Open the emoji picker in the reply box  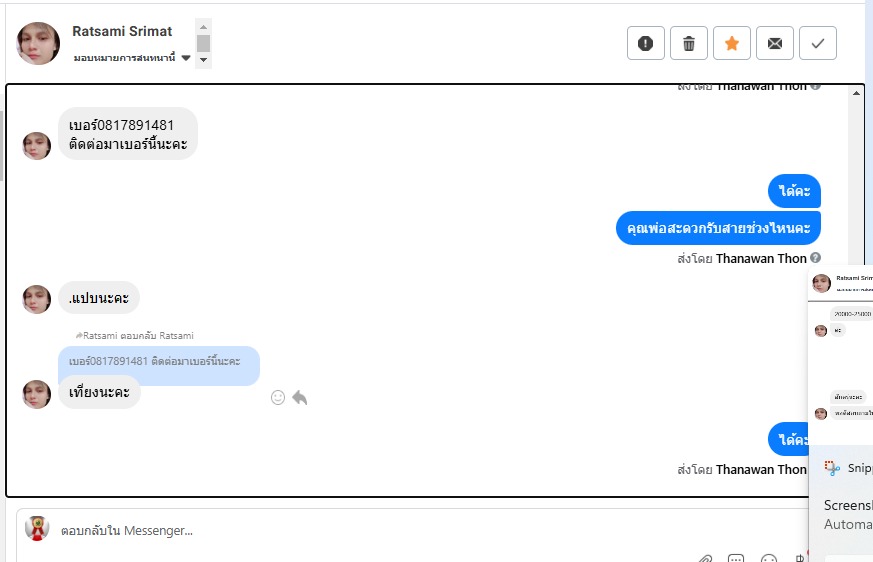(769, 558)
